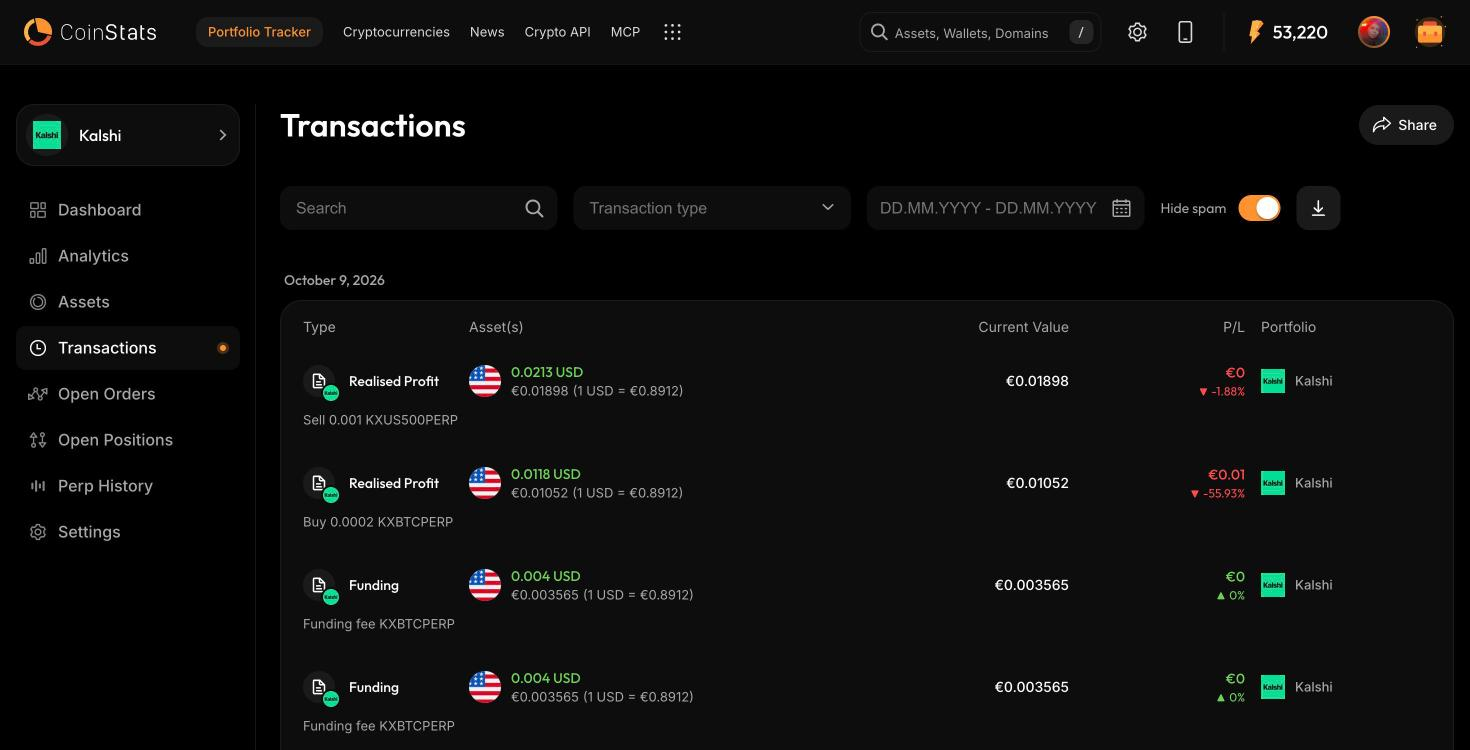Screen dimensions: 1470x750
Task: Click the Sell 0.001 KXUS500PERP document icon
Action: (320, 382)
